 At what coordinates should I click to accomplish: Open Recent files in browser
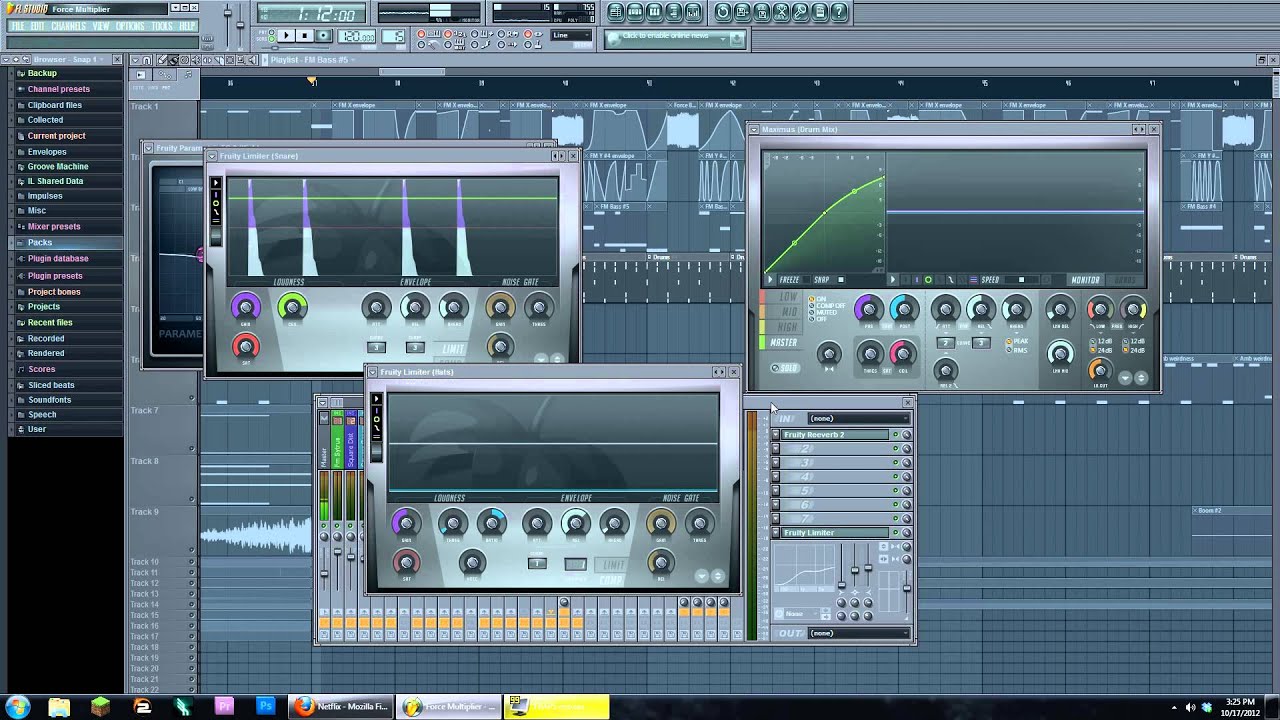pyautogui.click(x=50, y=322)
